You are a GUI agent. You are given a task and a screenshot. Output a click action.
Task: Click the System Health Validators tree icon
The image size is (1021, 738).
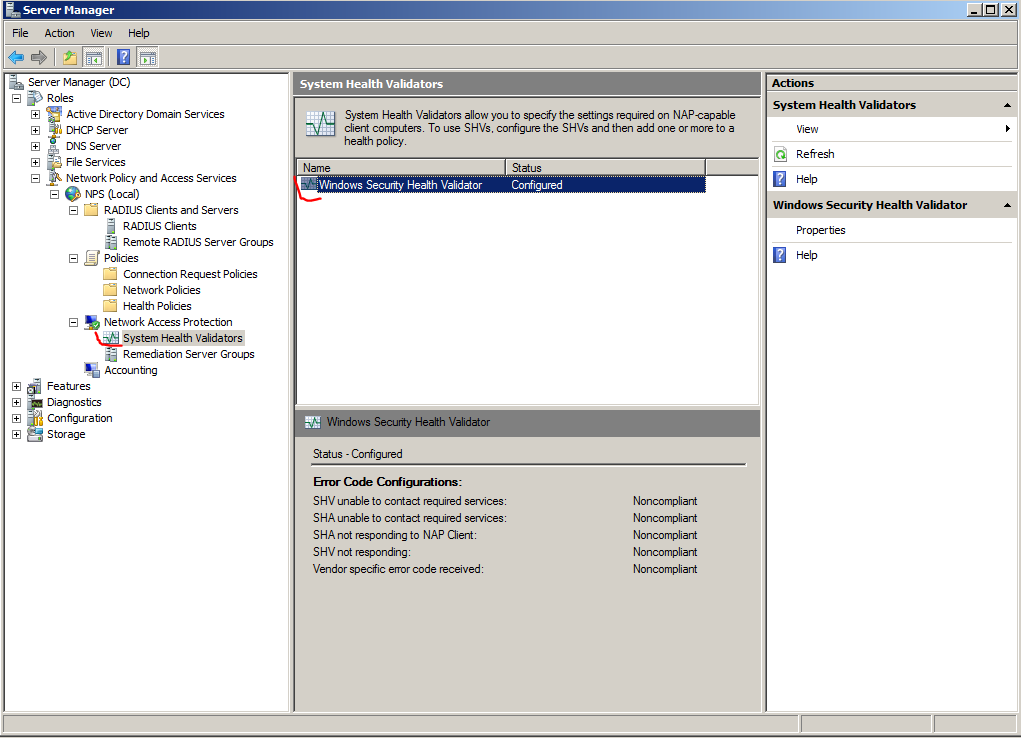coord(111,338)
